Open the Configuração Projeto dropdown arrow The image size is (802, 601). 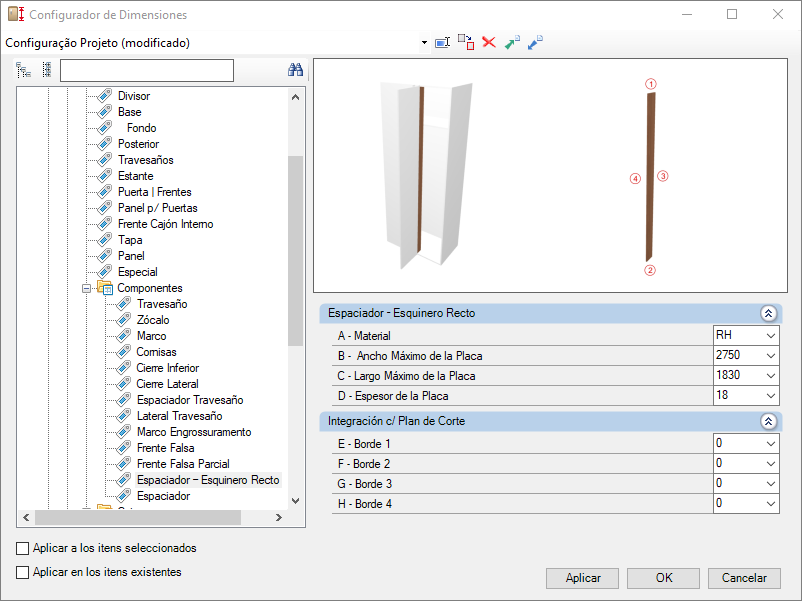point(424,43)
